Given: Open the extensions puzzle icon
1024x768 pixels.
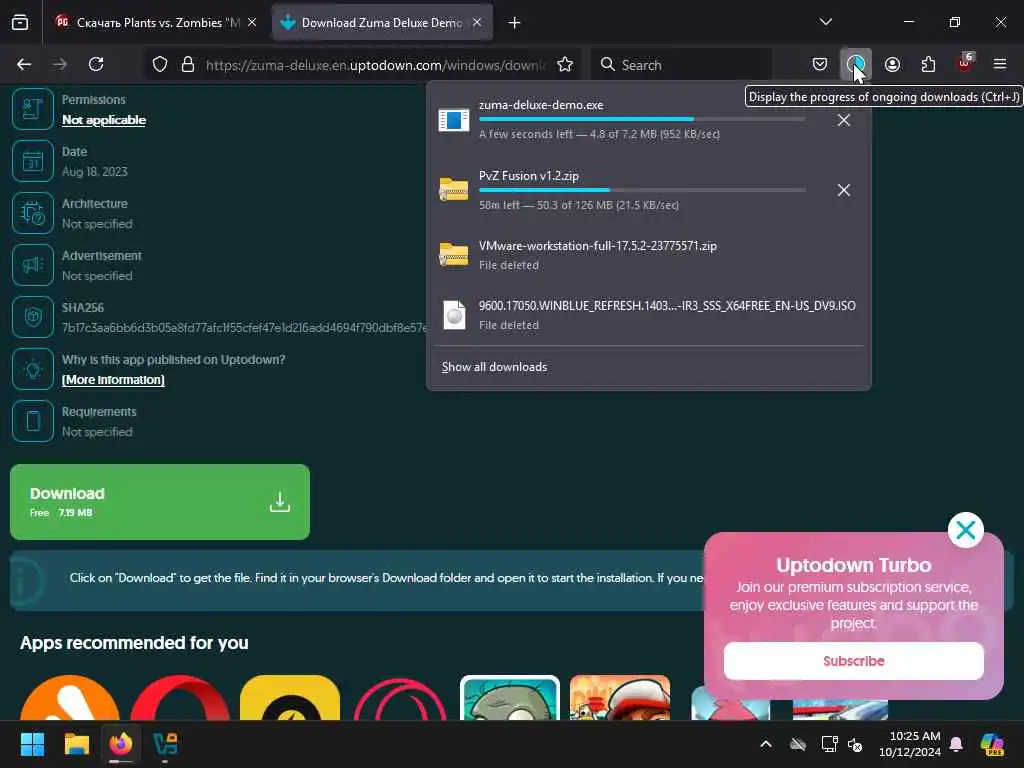Looking at the screenshot, I should (928, 64).
